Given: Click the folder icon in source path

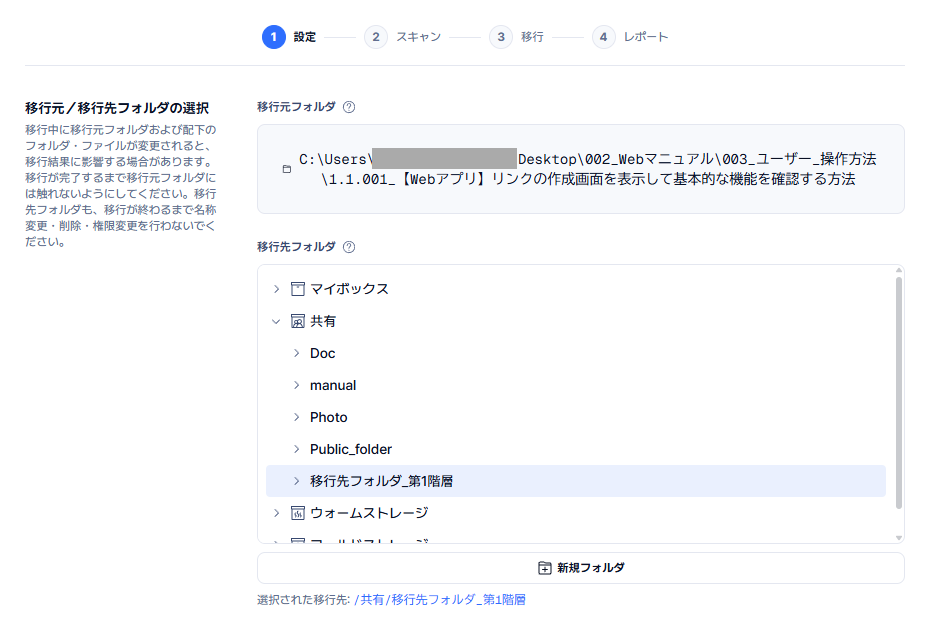Looking at the screenshot, I should (x=287, y=169).
